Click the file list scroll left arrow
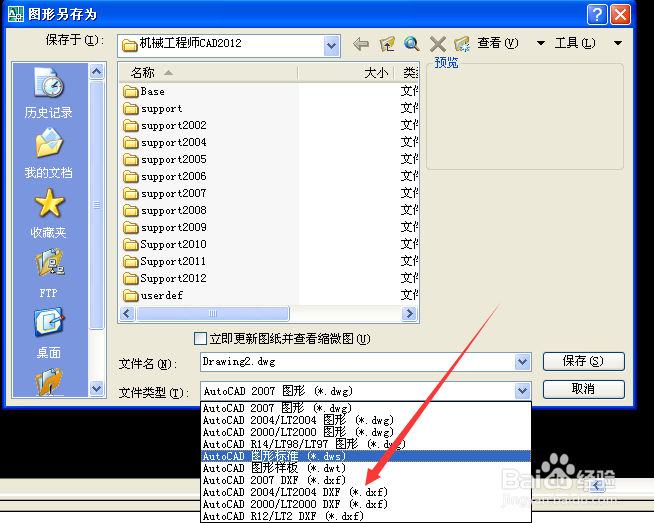 (x=127, y=314)
